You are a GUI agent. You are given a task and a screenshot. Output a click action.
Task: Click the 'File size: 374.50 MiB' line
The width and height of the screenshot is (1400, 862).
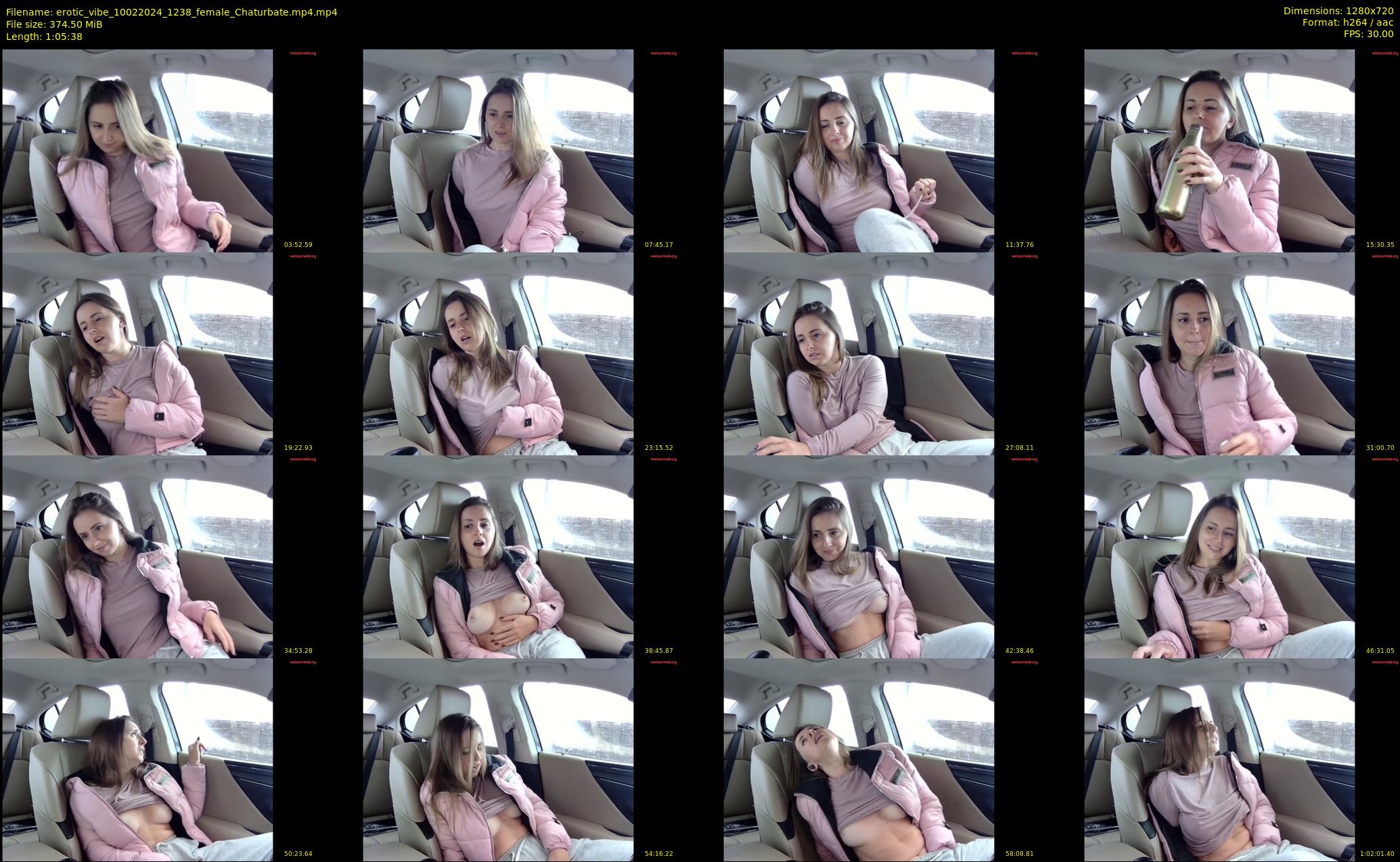tap(54, 24)
